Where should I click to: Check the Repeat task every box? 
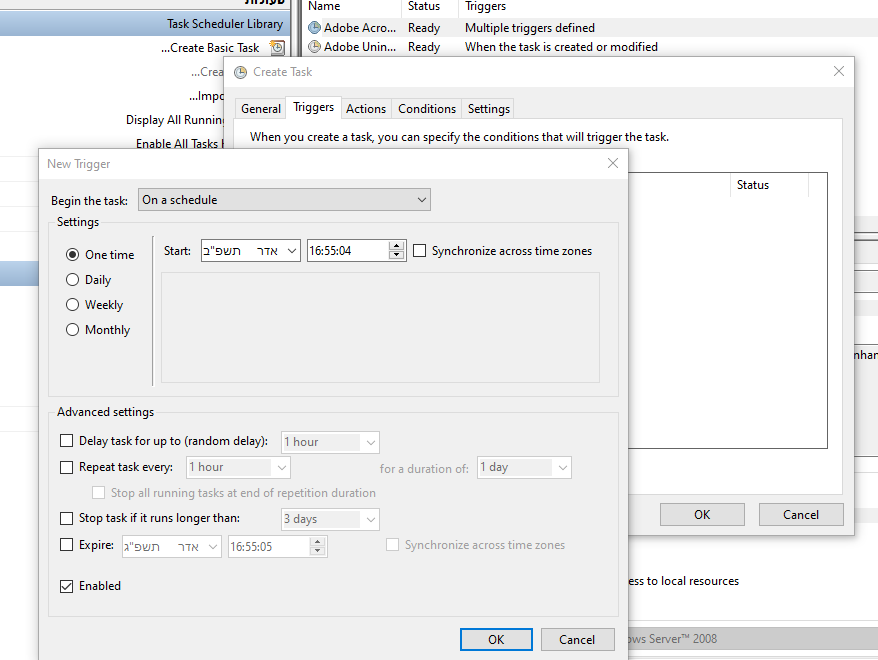(66, 467)
